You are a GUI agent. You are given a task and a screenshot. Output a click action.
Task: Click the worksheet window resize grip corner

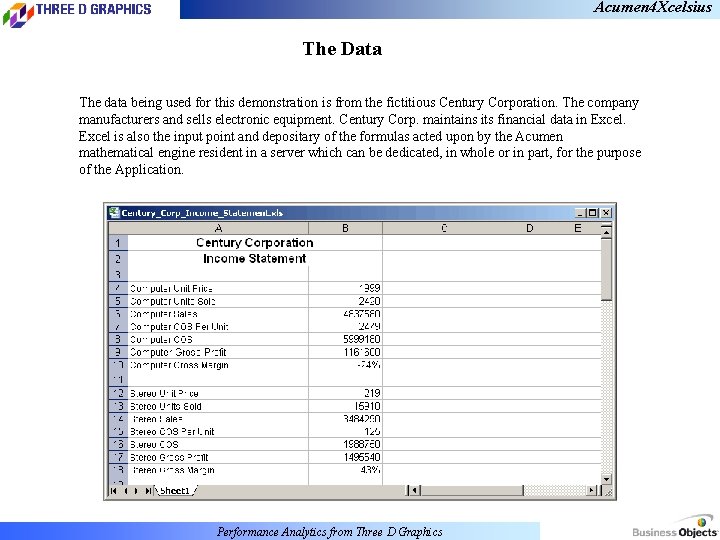(x=609, y=492)
